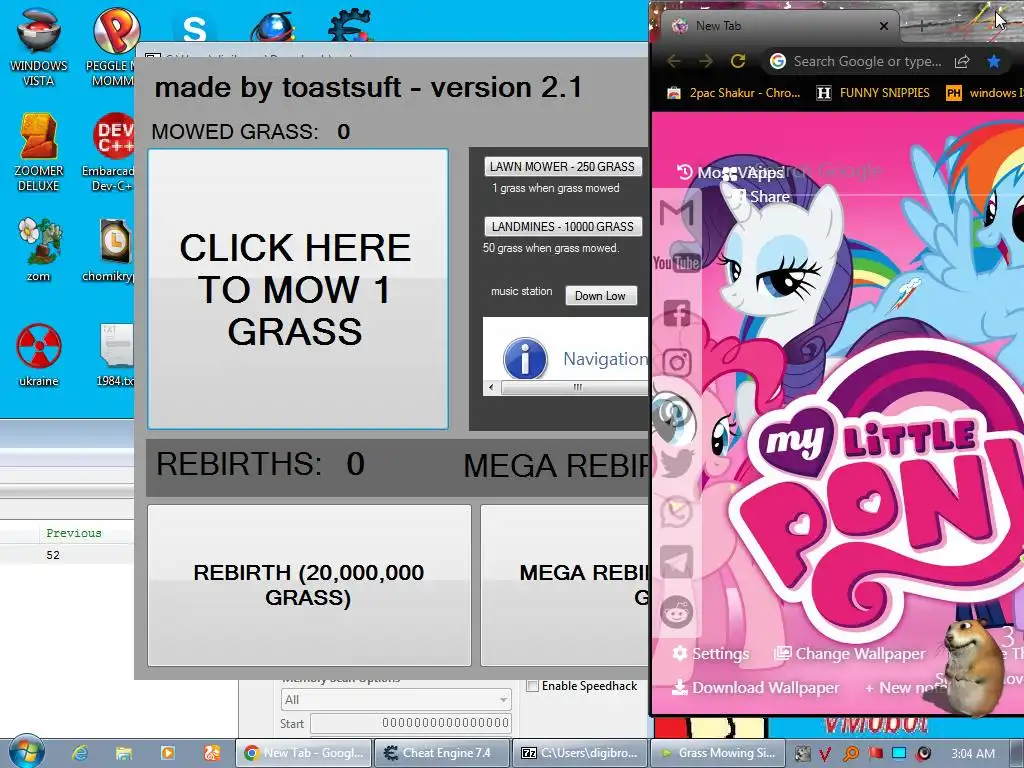Open 2pac Shakur bookmark

[x=733, y=93]
